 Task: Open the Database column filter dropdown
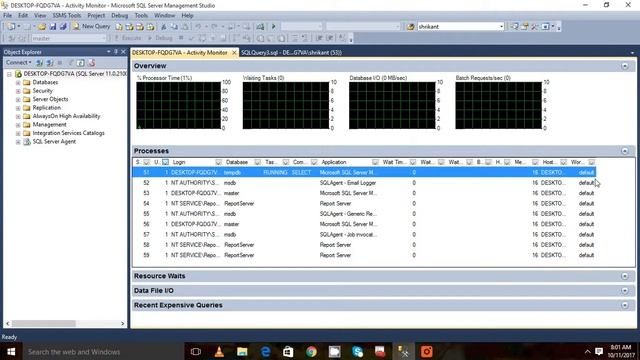257,162
